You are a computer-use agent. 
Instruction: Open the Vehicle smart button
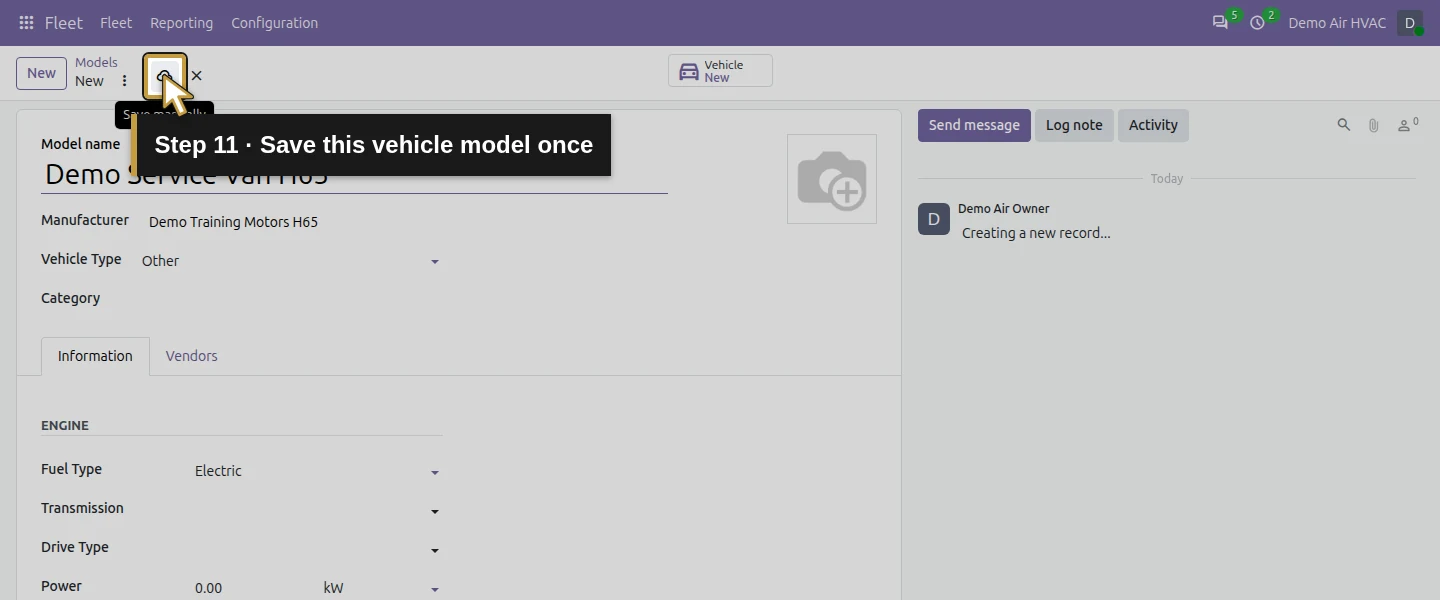(720, 71)
